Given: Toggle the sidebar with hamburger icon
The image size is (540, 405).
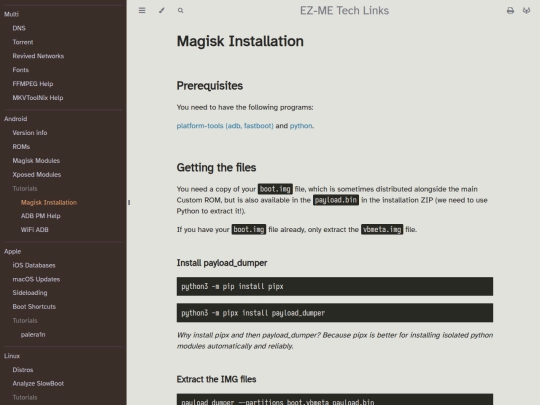Looking at the screenshot, I should pos(142,10).
